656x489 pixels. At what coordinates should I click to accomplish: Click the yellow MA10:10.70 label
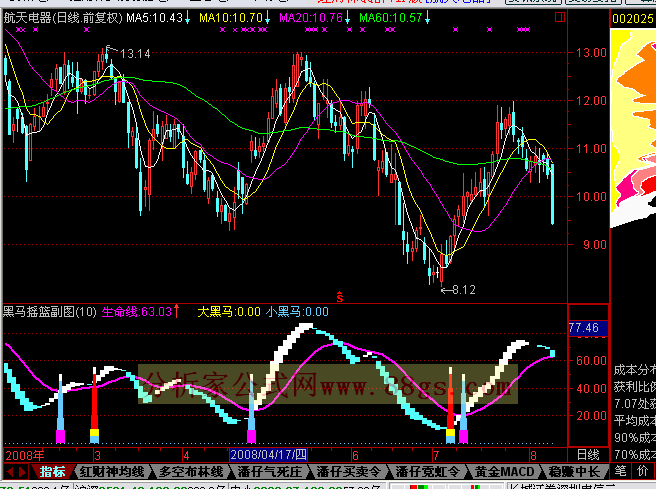click(x=231, y=18)
